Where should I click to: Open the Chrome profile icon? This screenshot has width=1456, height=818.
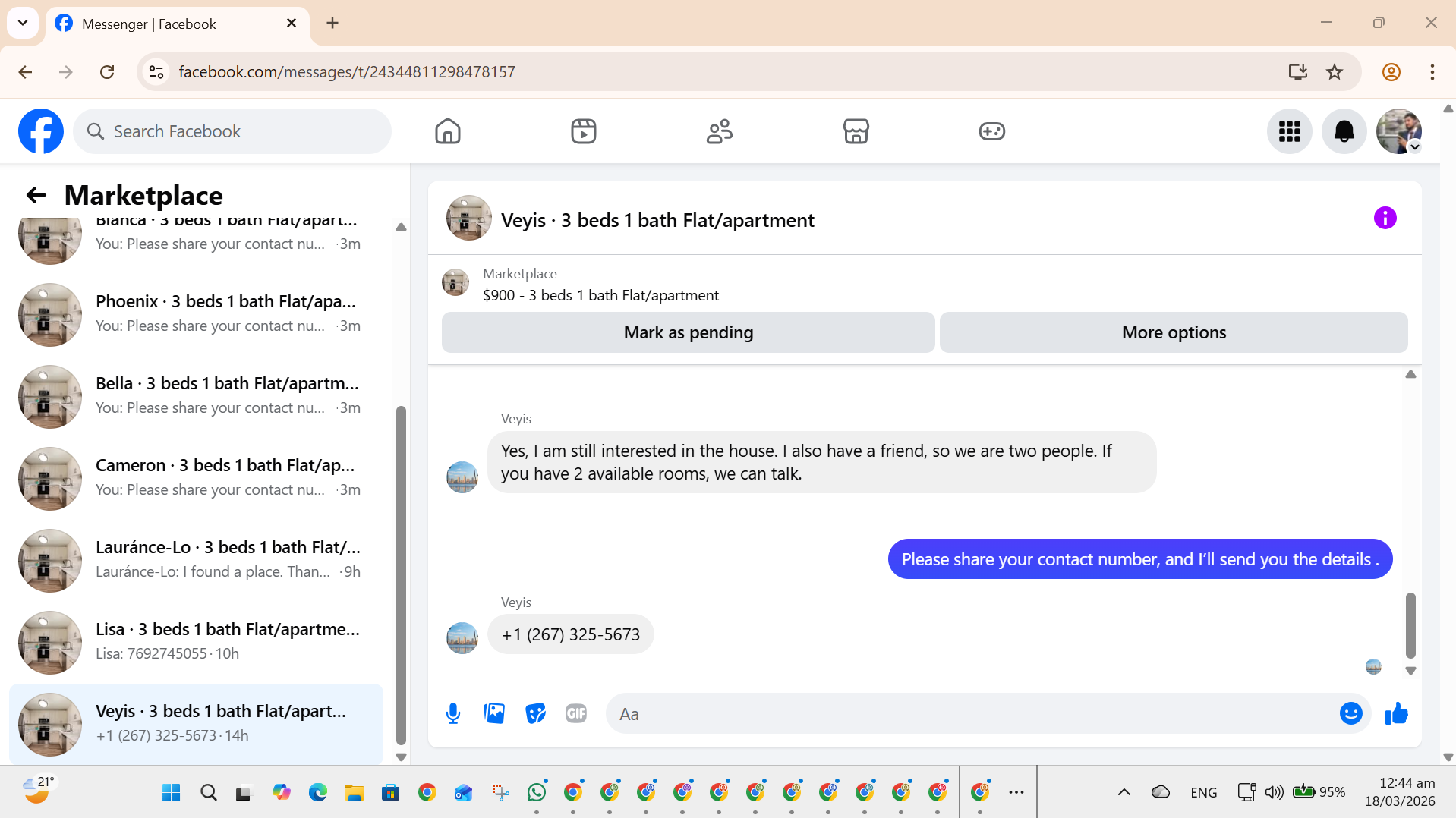click(x=1391, y=72)
